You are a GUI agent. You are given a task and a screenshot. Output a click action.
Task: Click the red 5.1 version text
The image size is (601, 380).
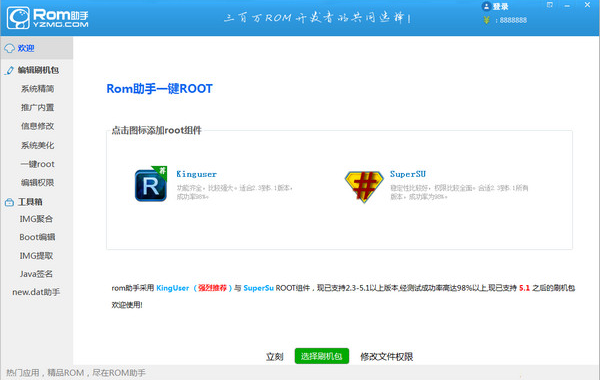tap(524, 288)
